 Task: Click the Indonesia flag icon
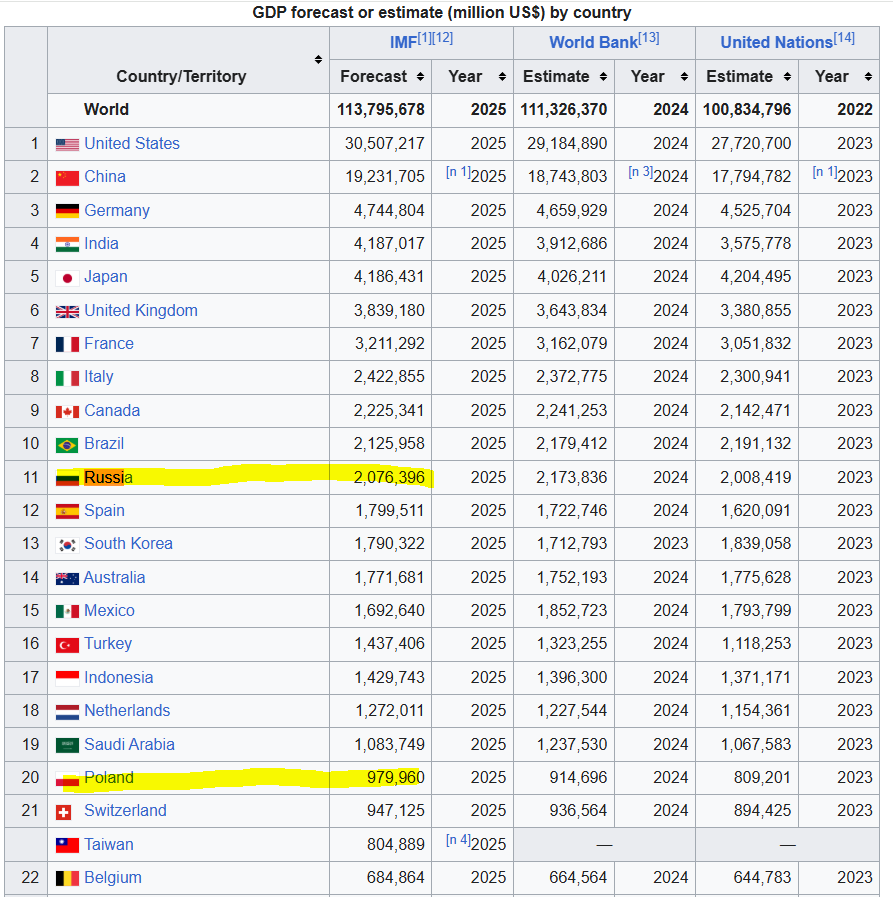tap(67, 678)
